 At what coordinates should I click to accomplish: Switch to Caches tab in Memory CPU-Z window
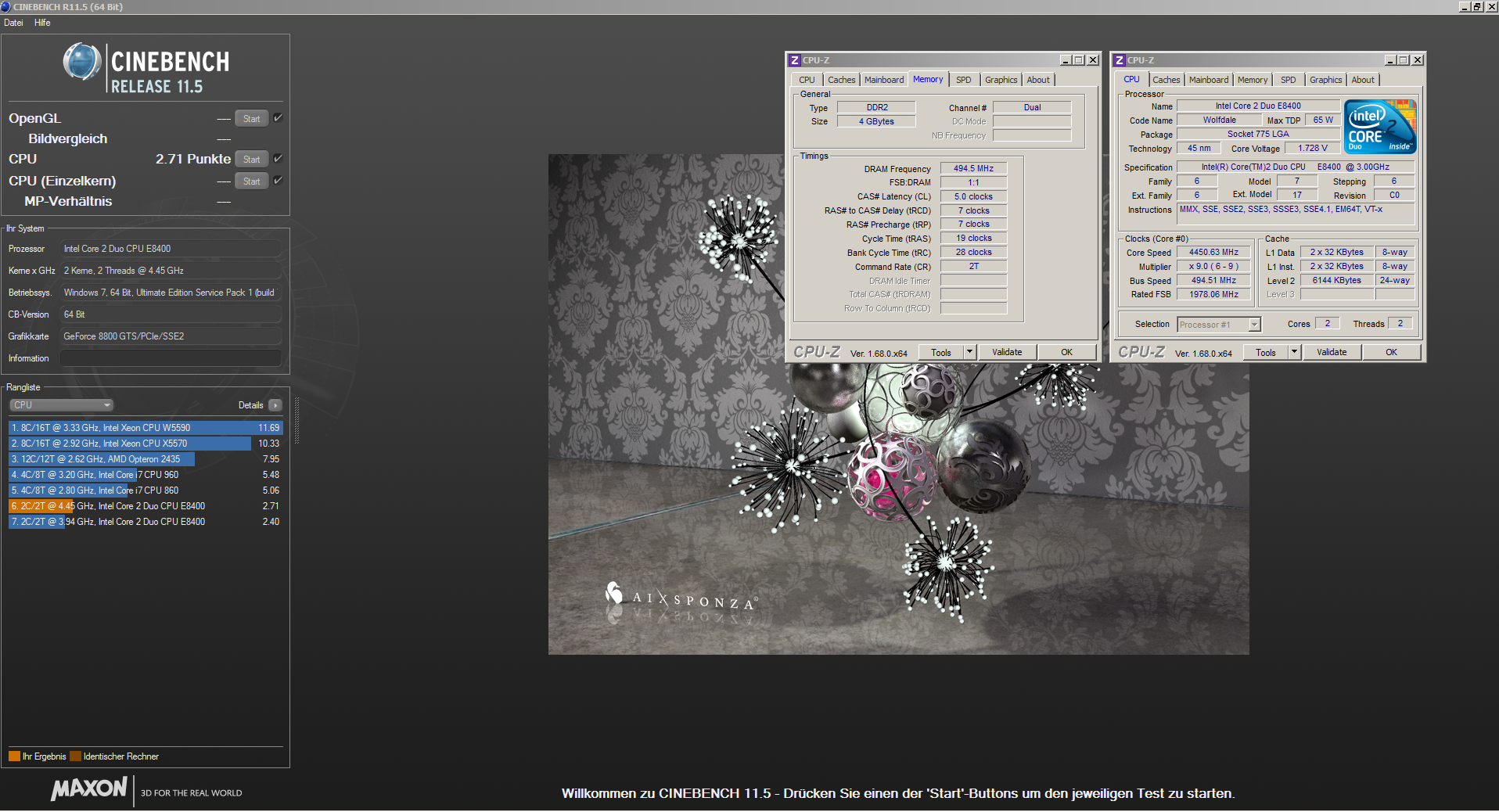pyautogui.click(x=842, y=80)
